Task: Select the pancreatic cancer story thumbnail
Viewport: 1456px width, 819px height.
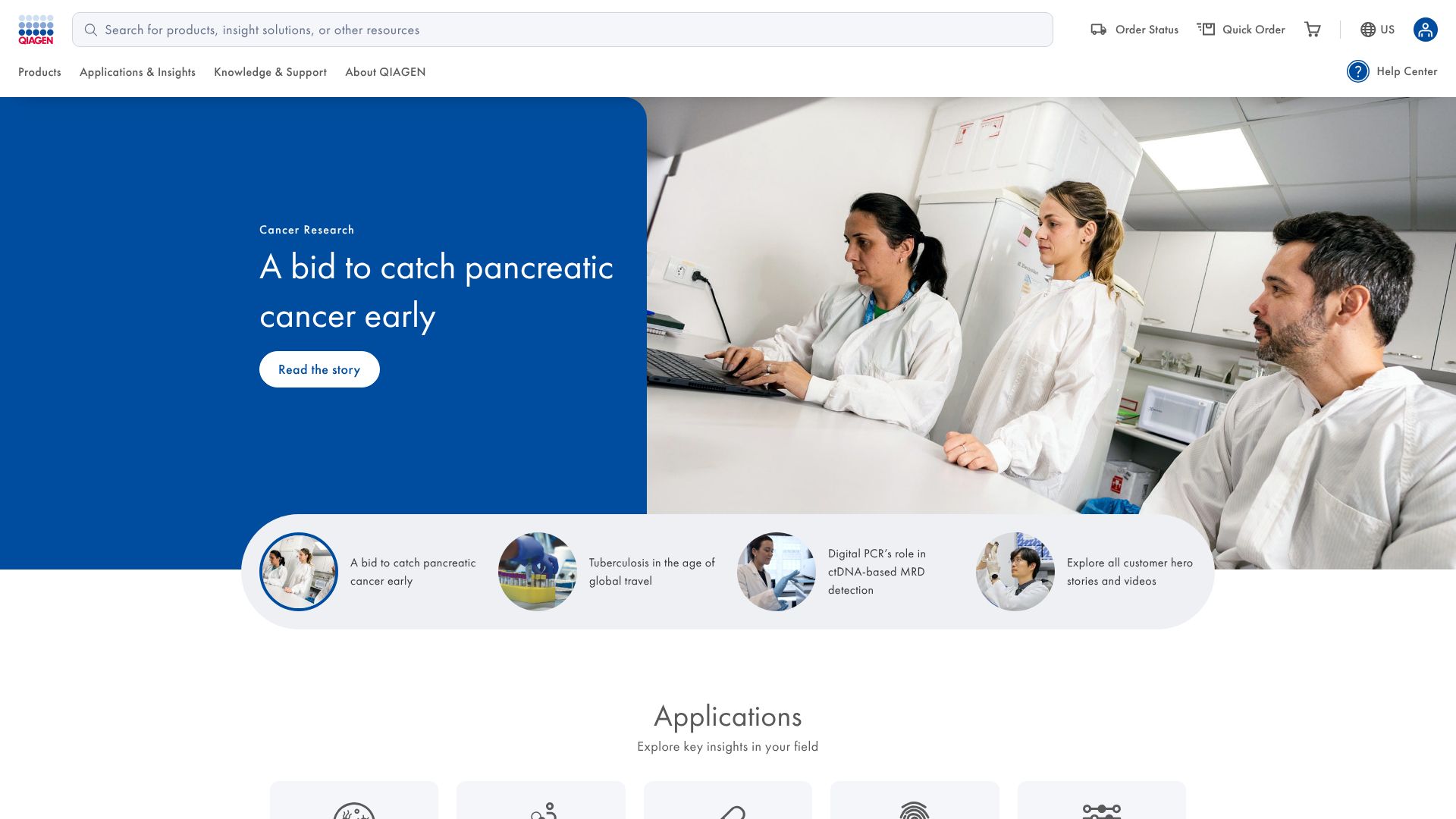Action: tap(299, 572)
